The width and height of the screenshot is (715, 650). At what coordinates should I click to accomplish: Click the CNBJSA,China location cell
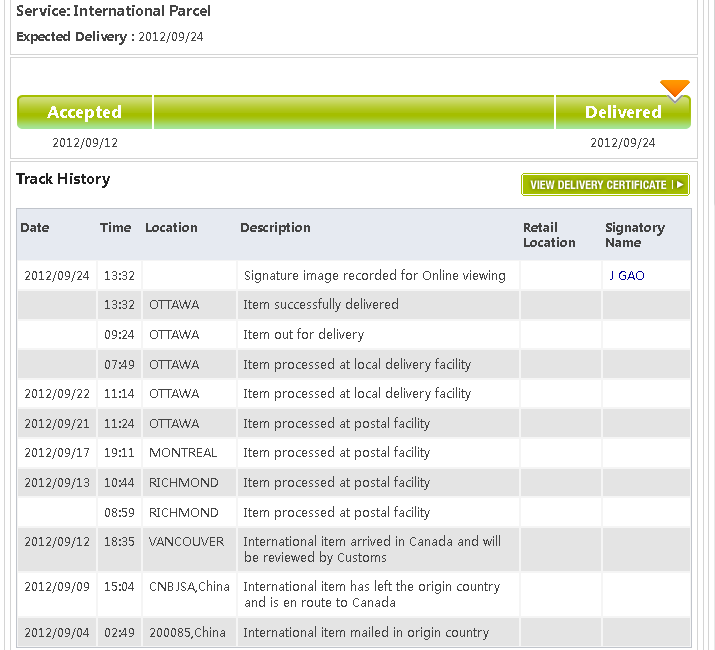pyautogui.click(x=190, y=587)
